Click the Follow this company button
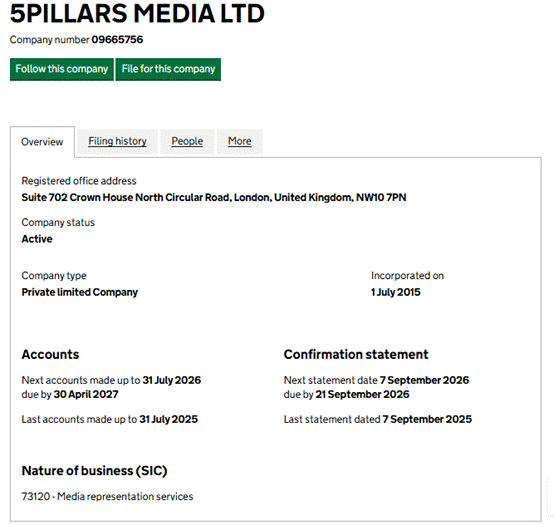 coord(62,69)
